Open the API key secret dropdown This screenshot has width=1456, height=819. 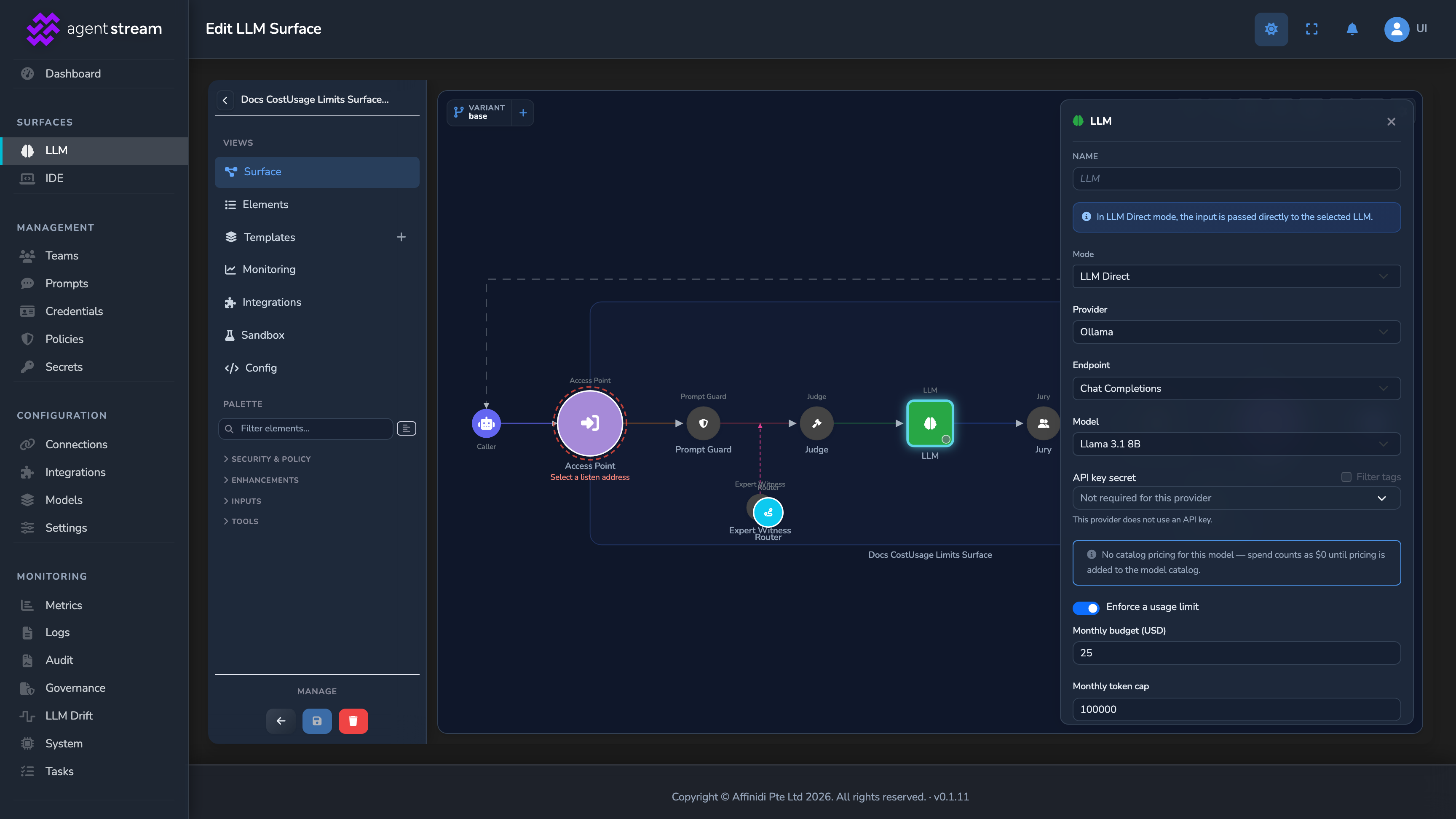point(1236,498)
